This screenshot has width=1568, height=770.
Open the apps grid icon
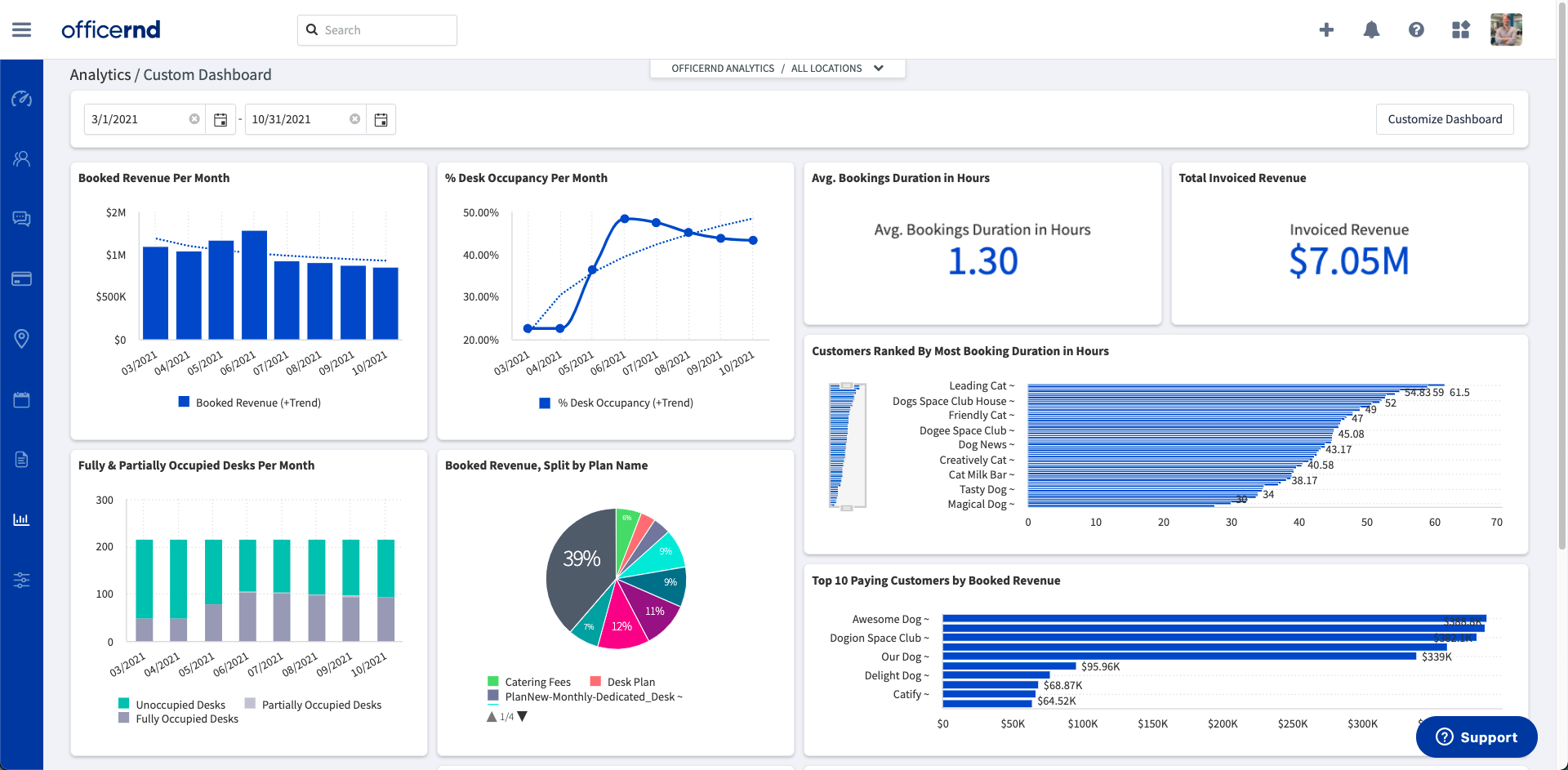(x=1461, y=29)
